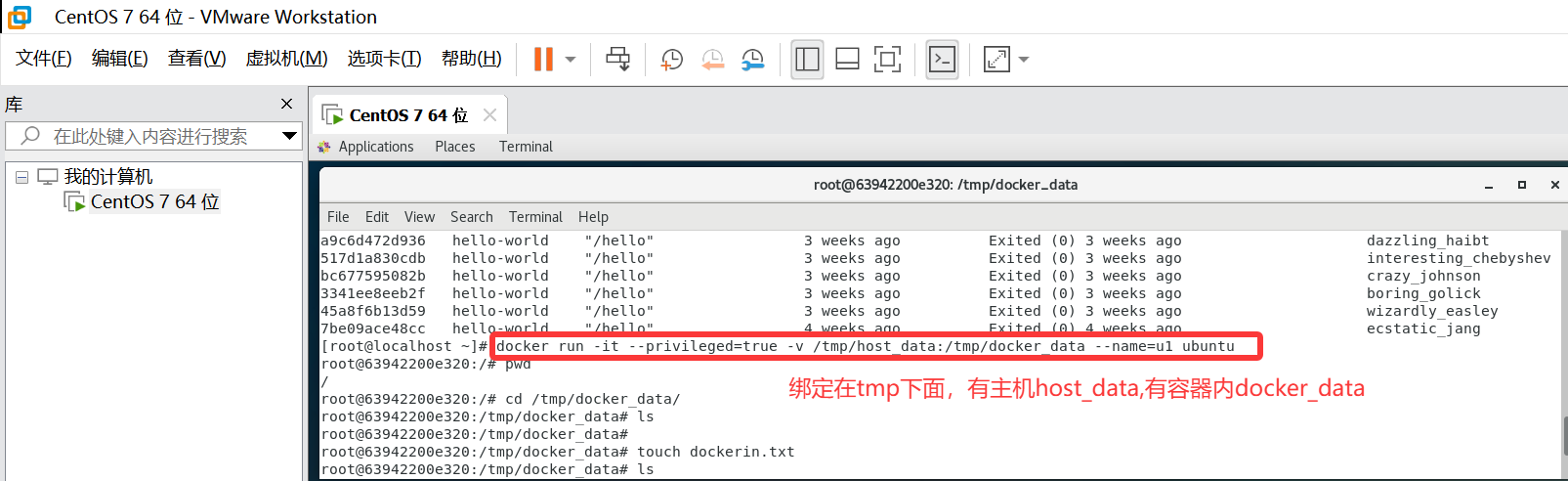Click container name interesting_chebyshev

[1459, 258]
